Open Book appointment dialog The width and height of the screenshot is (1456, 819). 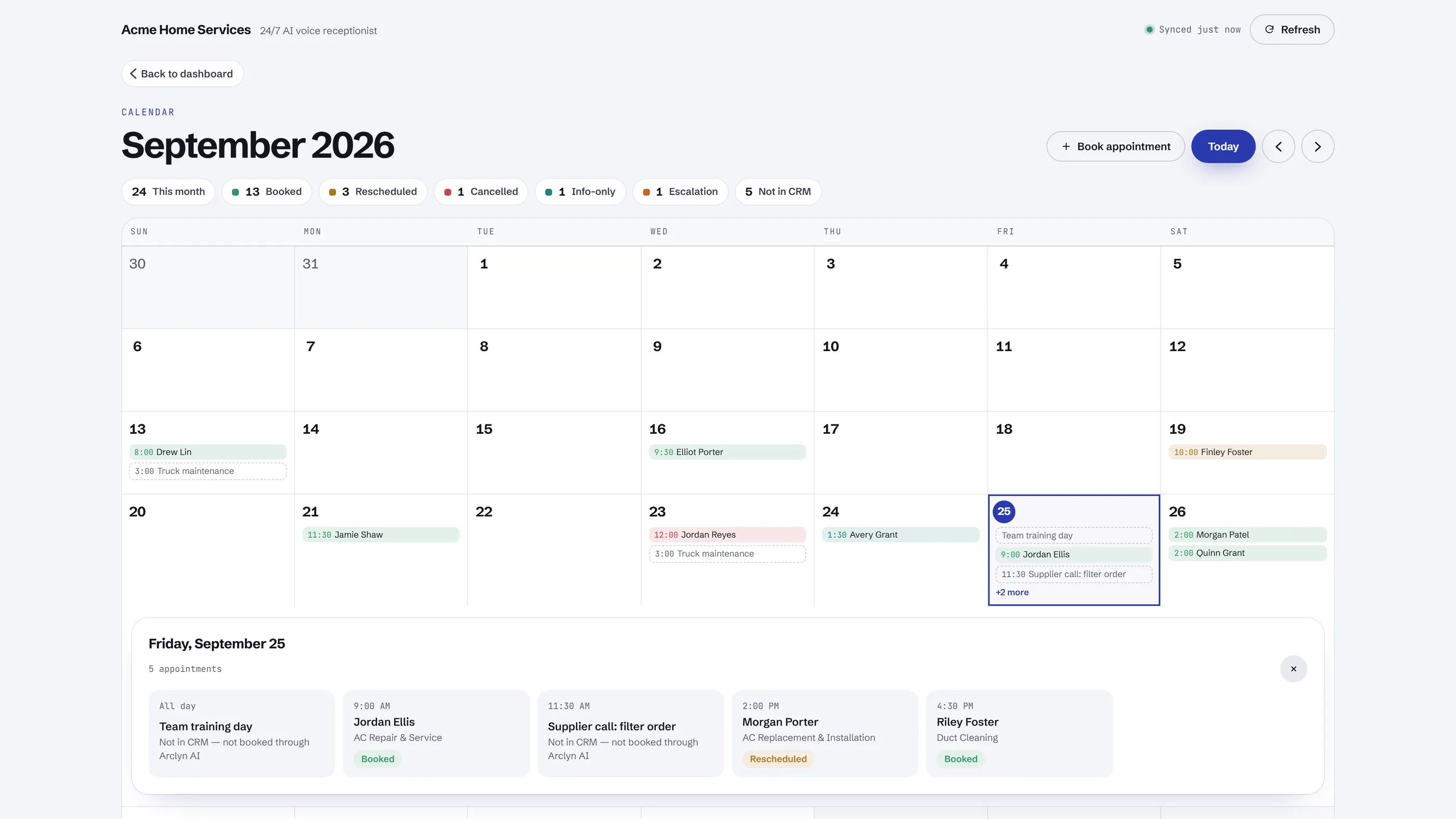pos(1115,147)
